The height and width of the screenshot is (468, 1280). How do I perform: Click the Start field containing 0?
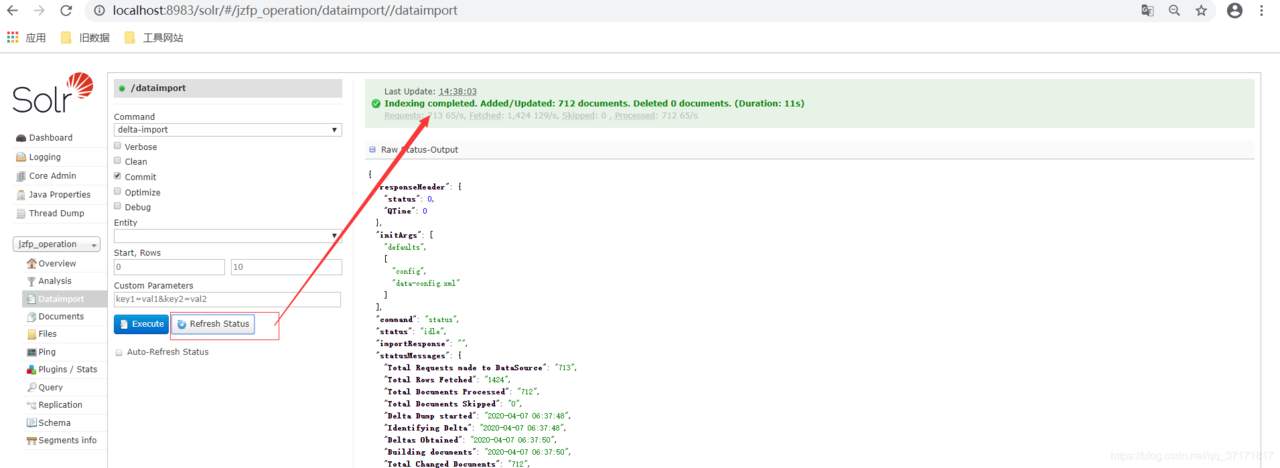(169, 267)
